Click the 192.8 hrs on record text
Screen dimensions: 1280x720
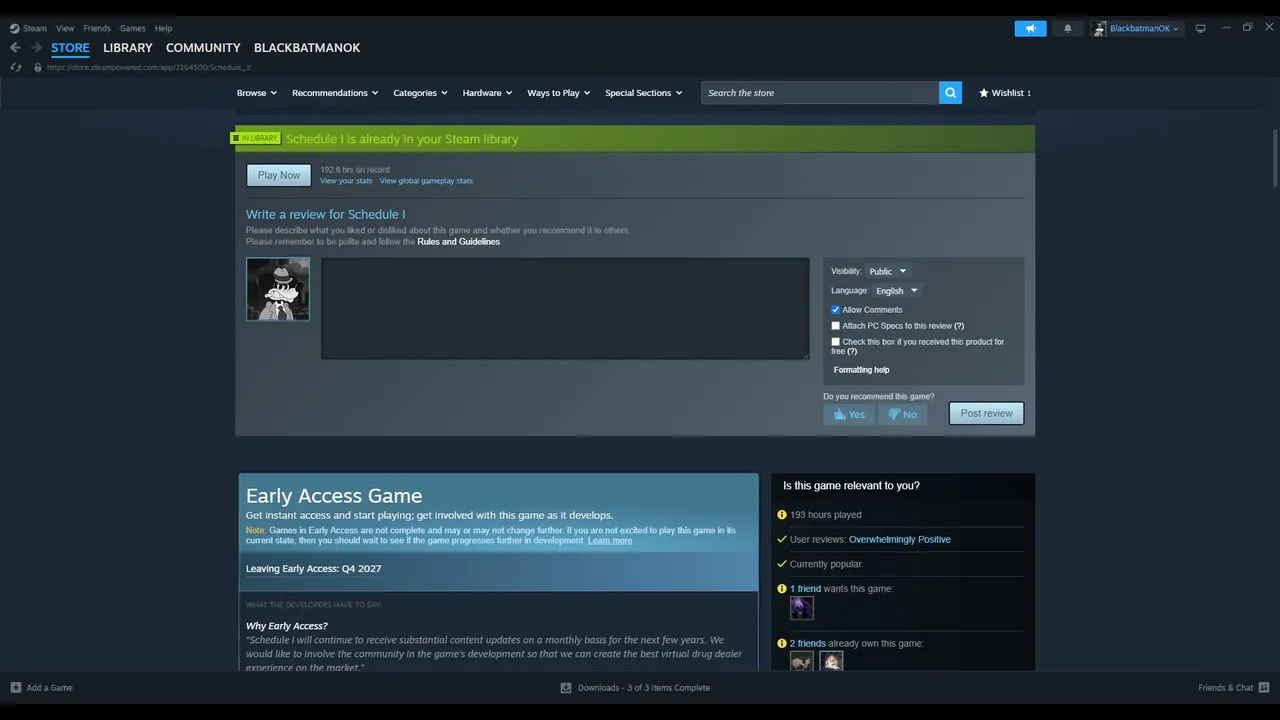tap(355, 170)
